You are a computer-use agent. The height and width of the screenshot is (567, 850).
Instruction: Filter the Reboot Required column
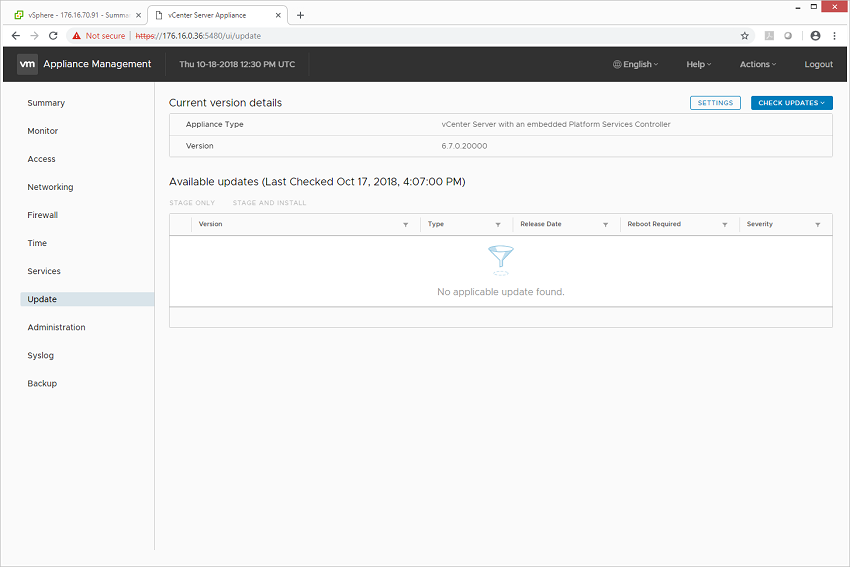pyautogui.click(x=725, y=224)
